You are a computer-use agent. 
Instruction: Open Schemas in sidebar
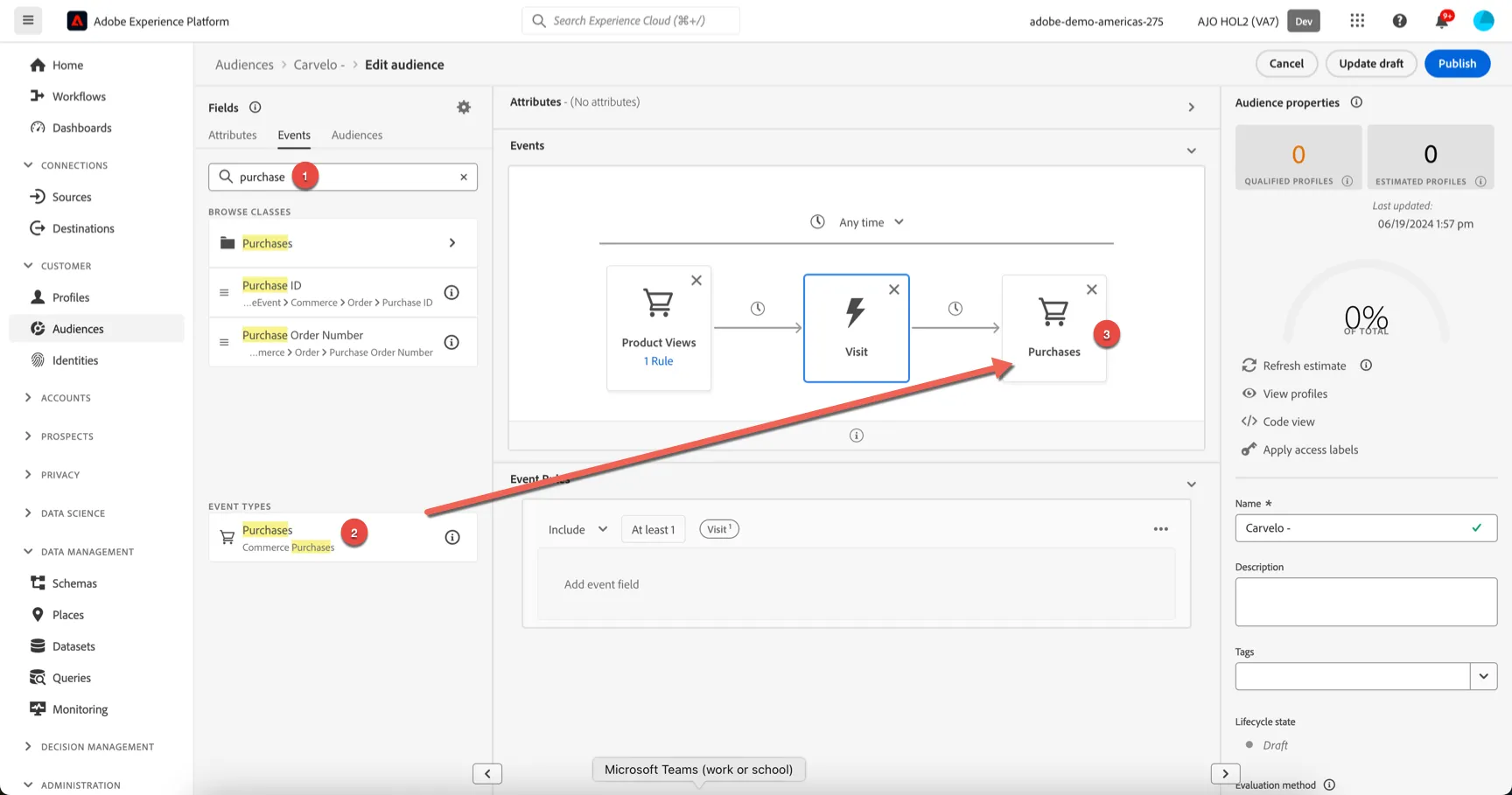74,584
